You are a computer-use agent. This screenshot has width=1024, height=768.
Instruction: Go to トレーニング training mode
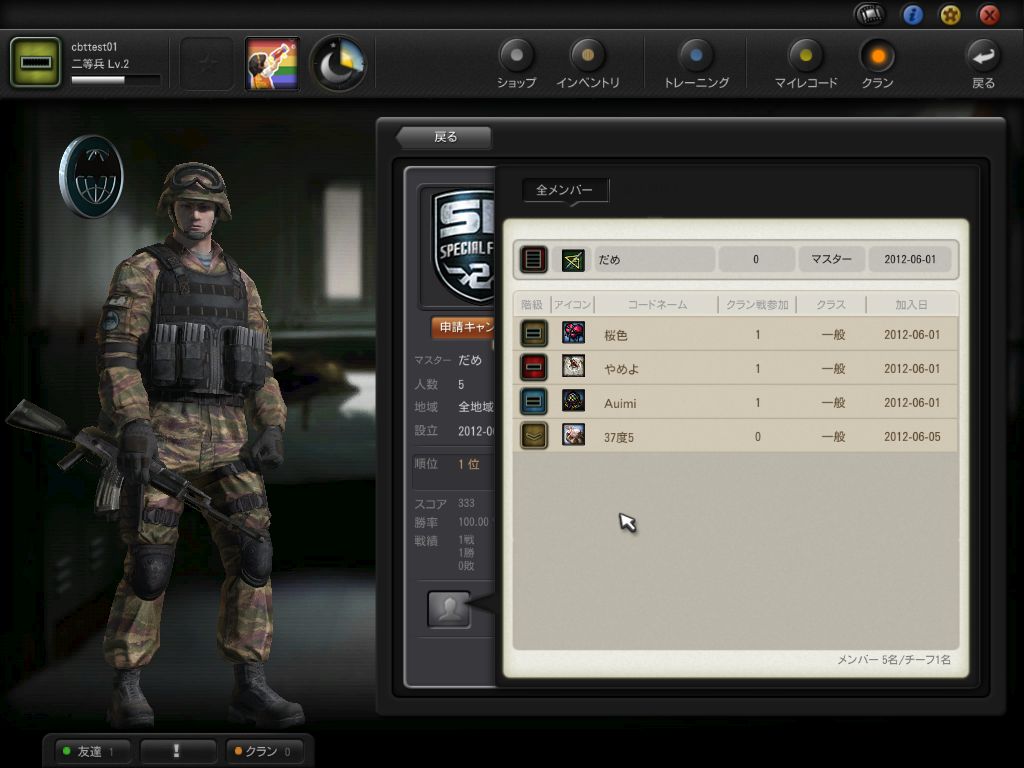696,56
